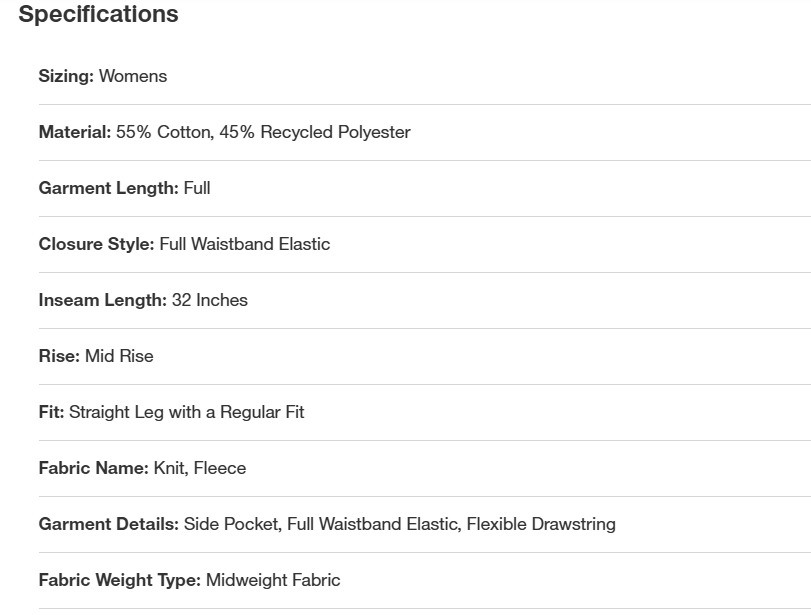Click the Mid Rise value
Screen dimensions: 811x615
[x=119, y=356]
